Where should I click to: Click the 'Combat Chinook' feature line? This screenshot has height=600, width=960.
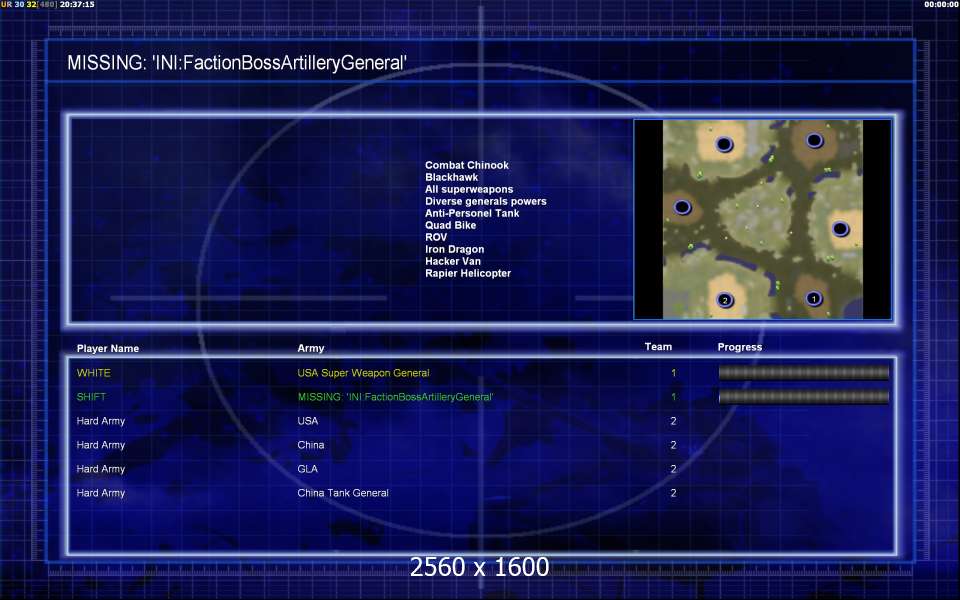467,165
